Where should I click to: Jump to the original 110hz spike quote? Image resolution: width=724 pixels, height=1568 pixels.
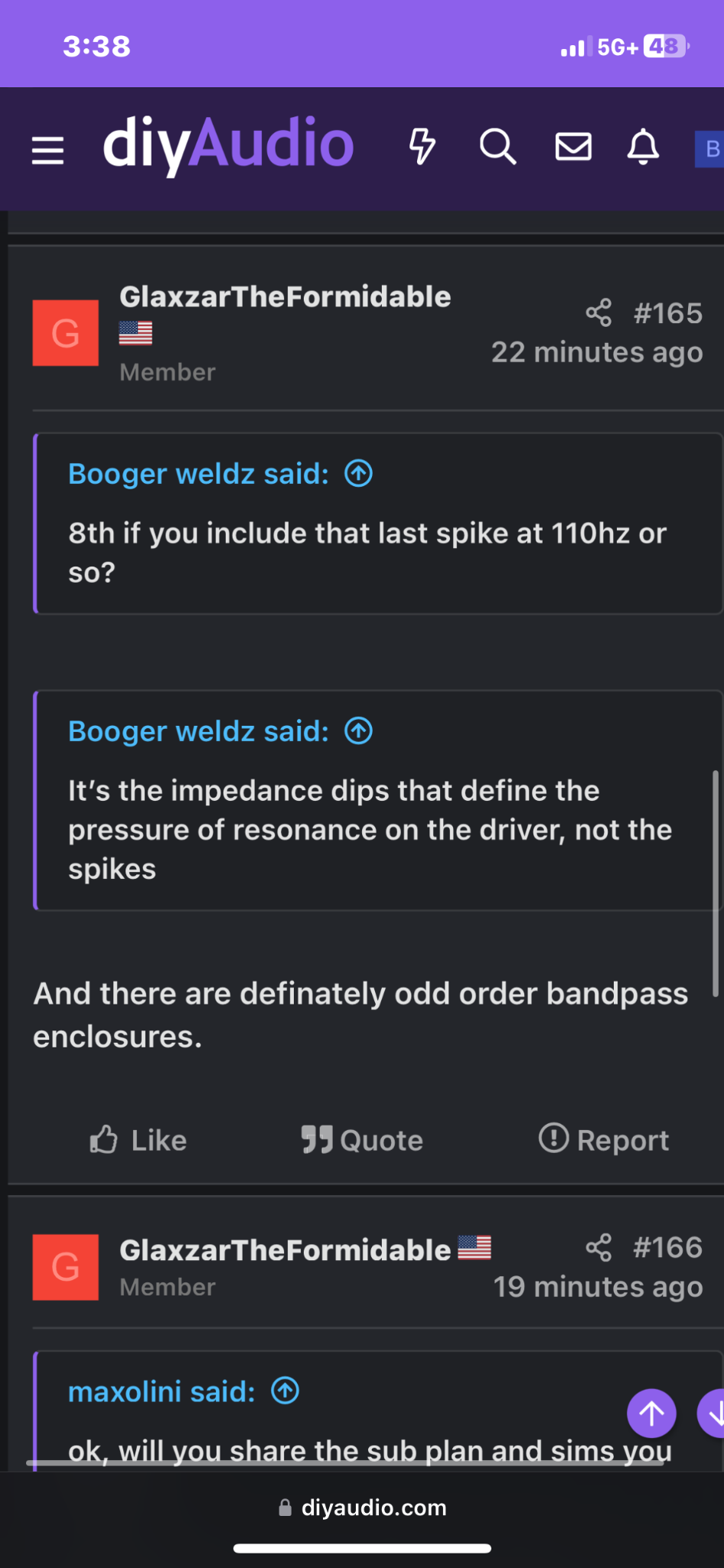click(358, 474)
